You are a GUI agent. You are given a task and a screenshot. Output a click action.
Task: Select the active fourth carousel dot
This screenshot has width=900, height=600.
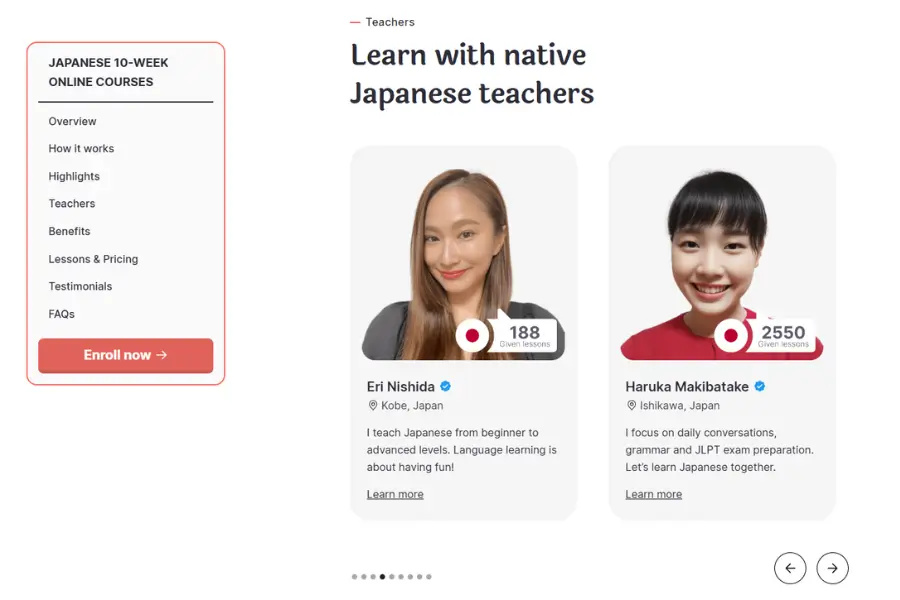(382, 576)
